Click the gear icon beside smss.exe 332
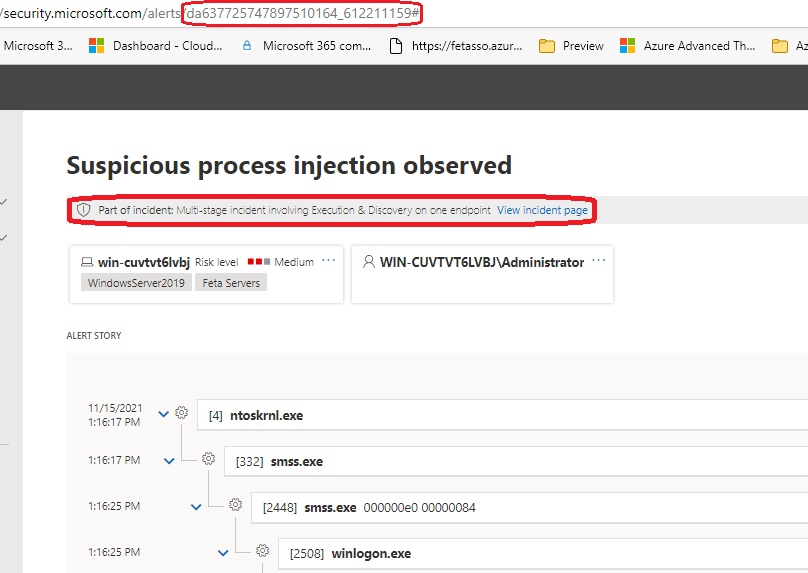The image size is (808, 573). [x=208, y=459]
